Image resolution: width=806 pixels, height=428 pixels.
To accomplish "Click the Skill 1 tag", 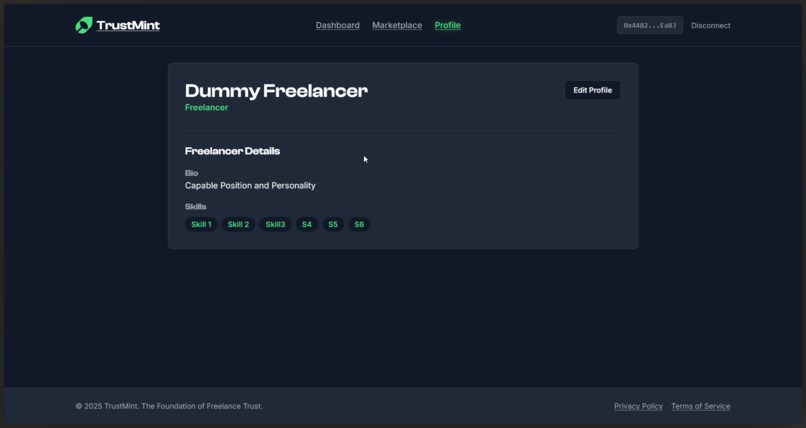I will 201,225.
